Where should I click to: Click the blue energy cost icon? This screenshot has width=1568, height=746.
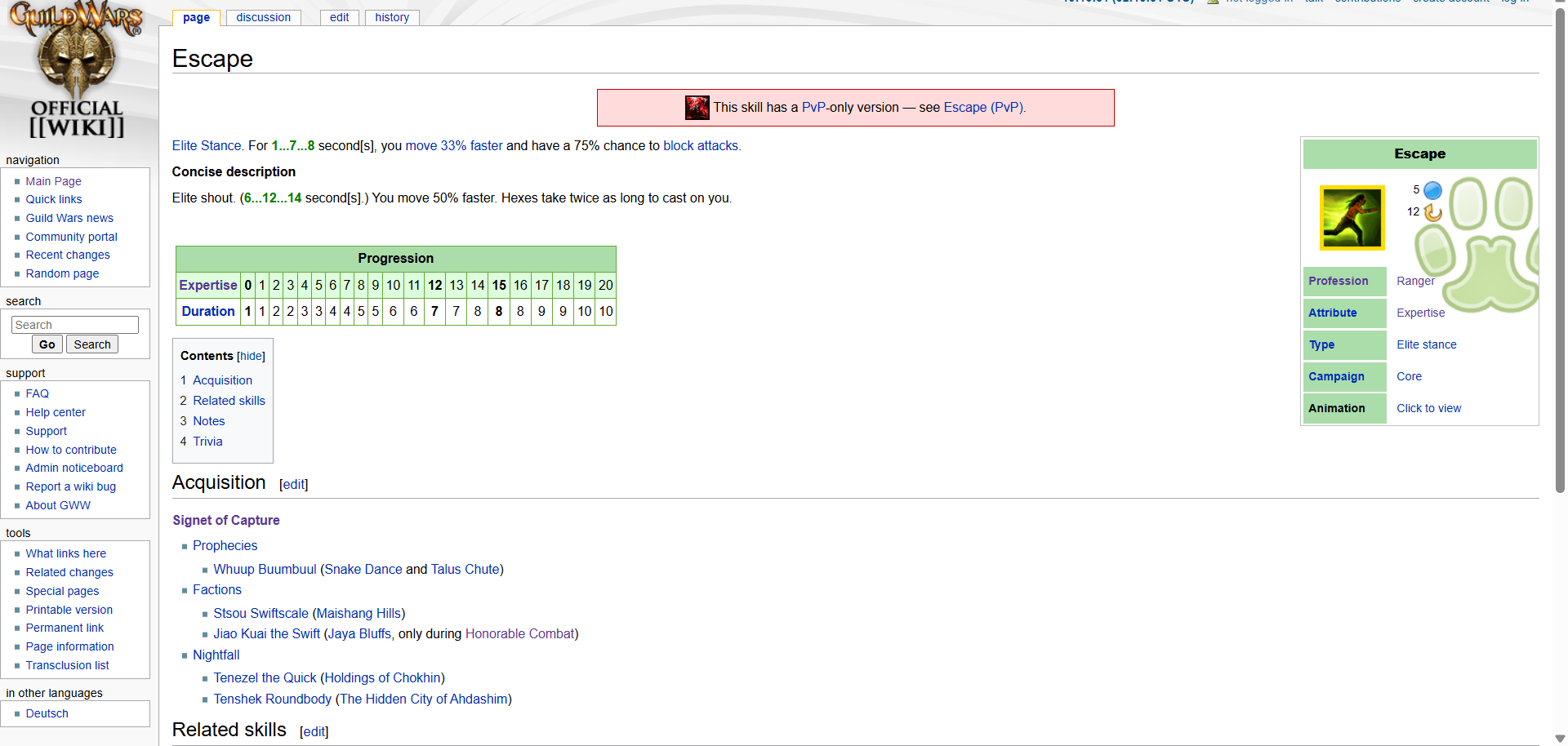(1432, 190)
